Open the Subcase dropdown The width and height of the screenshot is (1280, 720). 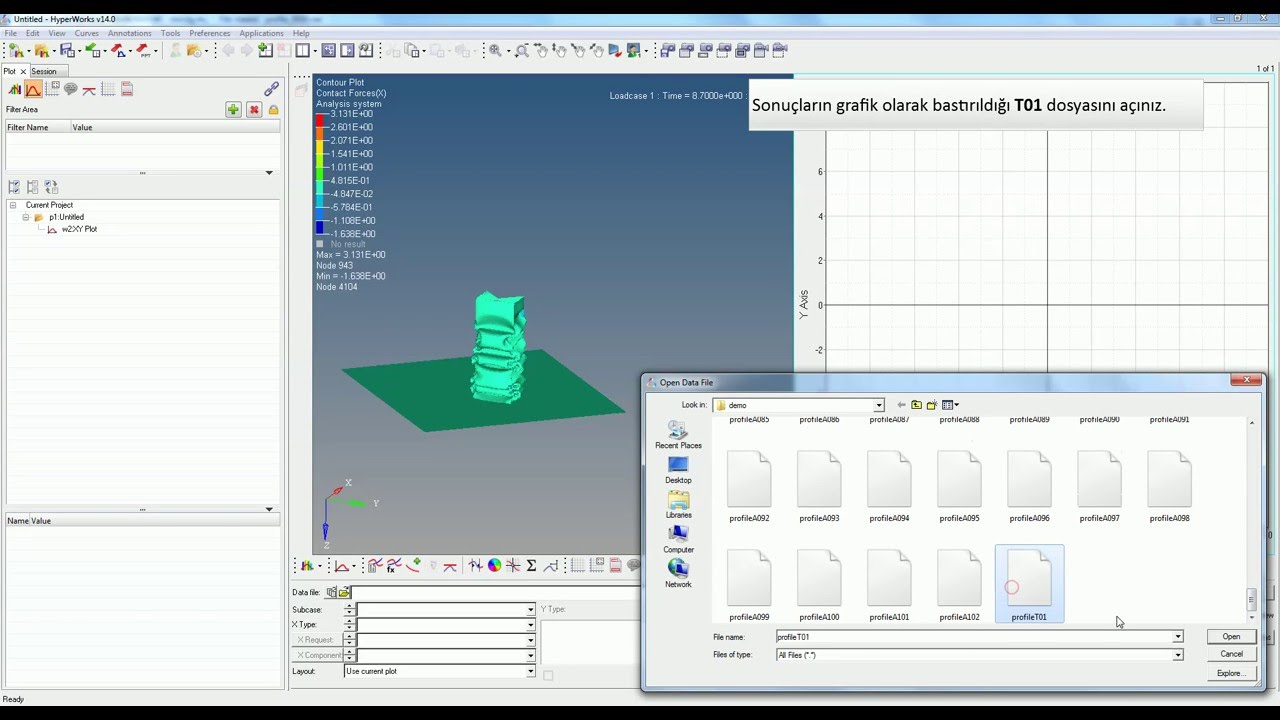[x=531, y=609]
